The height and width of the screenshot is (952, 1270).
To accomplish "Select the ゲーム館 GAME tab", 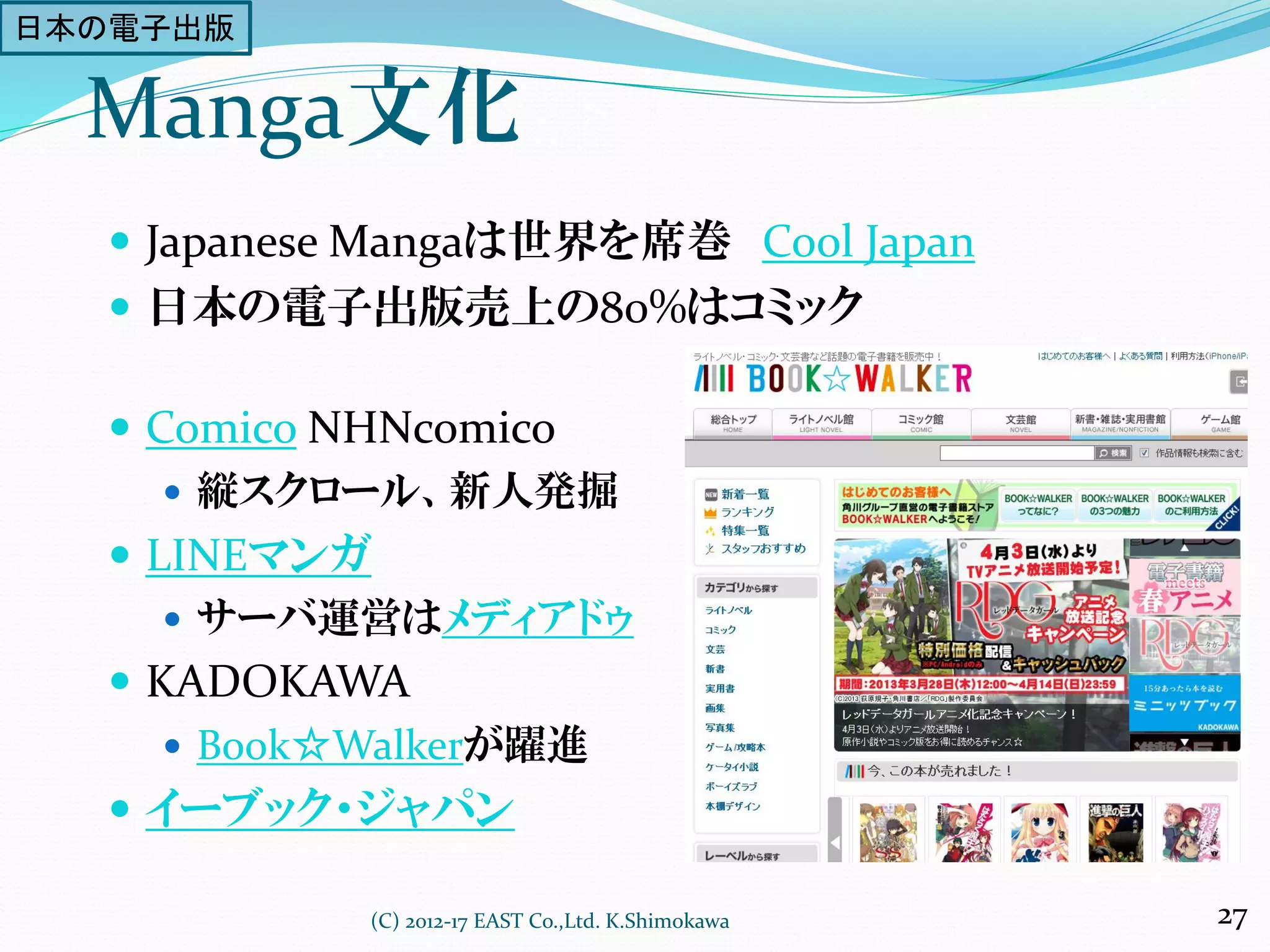I will [1209, 423].
